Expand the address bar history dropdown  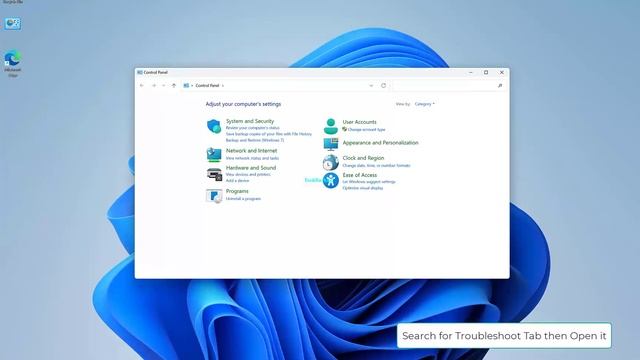point(371,86)
